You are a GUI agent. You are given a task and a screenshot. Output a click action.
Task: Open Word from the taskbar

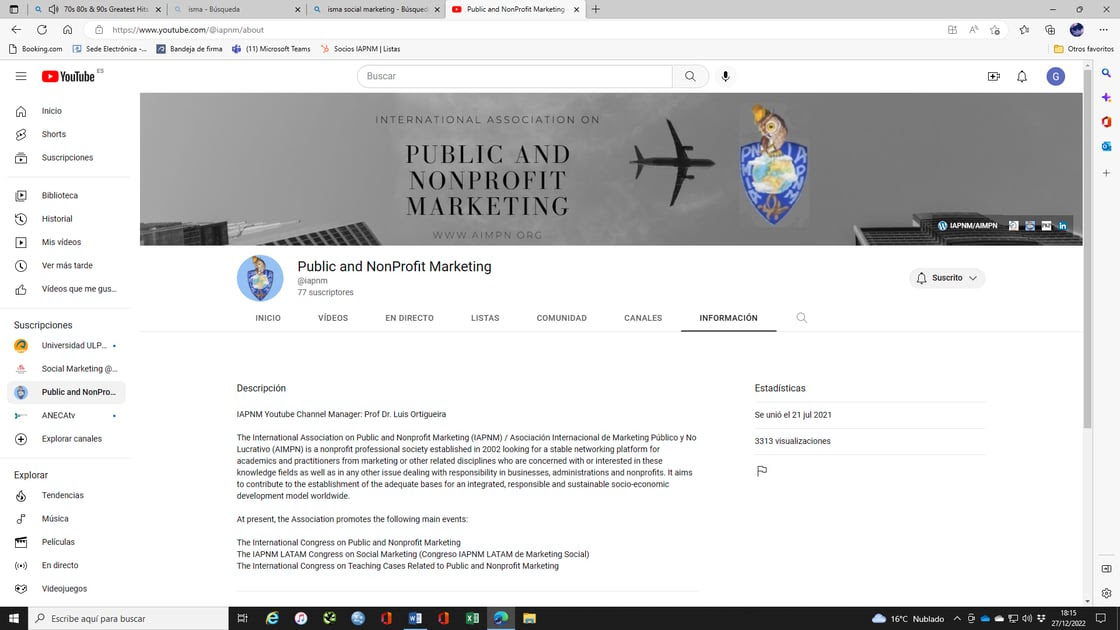point(415,619)
